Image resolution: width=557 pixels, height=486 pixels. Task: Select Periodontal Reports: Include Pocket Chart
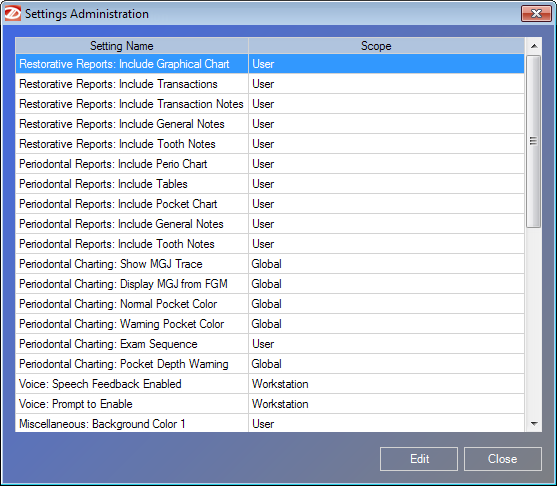point(270,204)
